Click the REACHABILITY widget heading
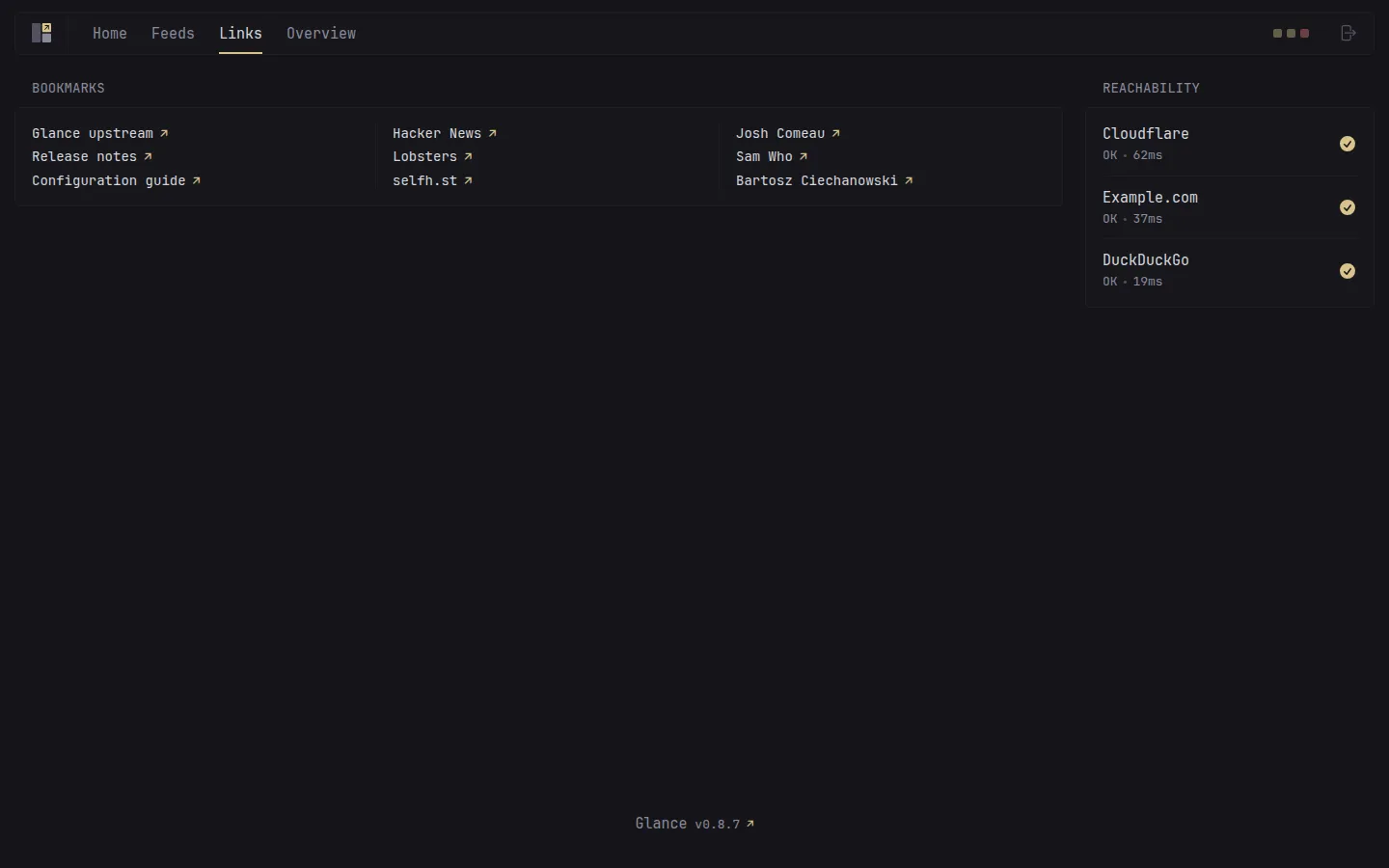 (x=1152, y=88)
